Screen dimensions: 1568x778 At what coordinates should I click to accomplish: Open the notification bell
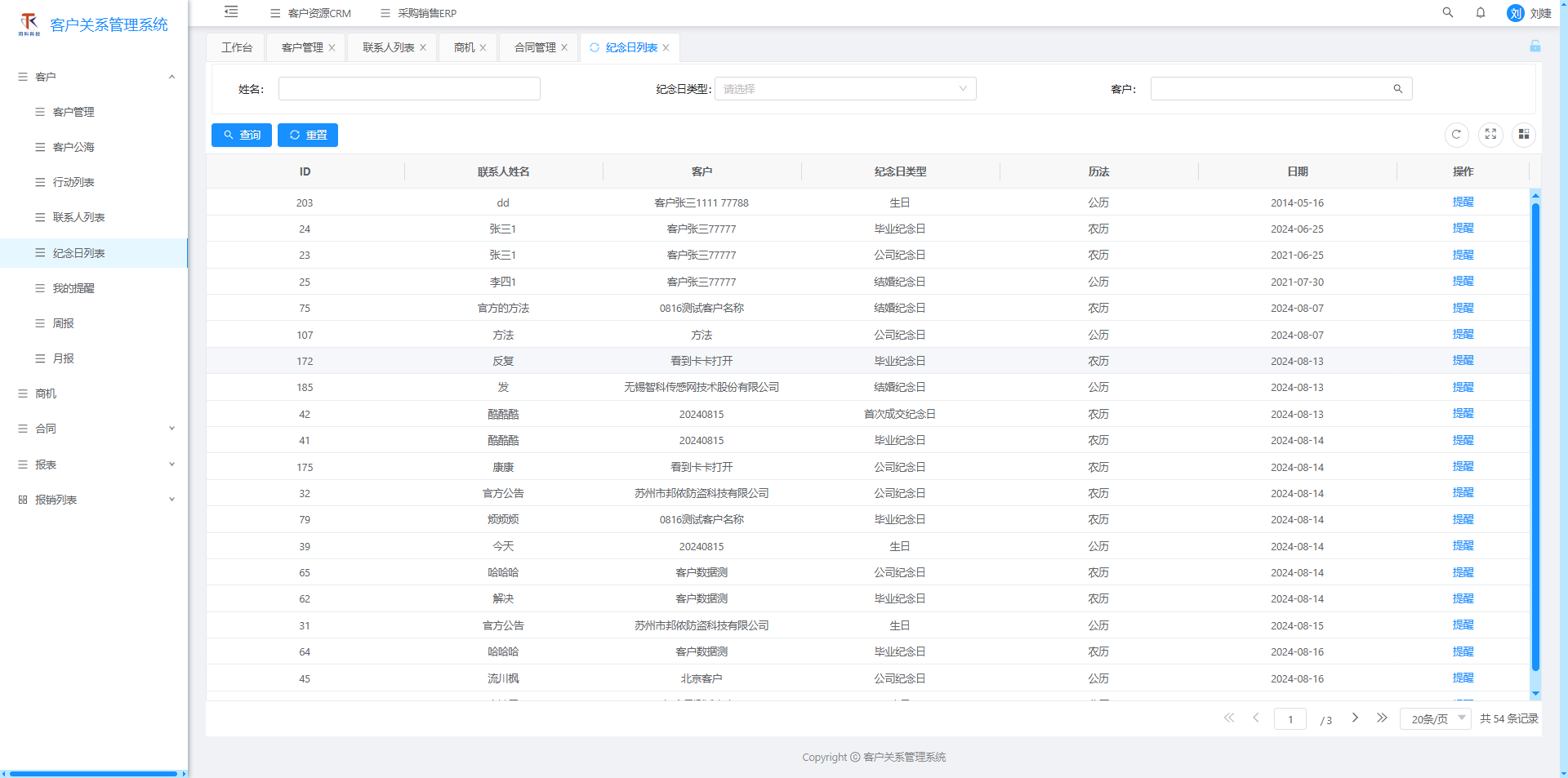pyautogui.click(x=1481, y=12)
